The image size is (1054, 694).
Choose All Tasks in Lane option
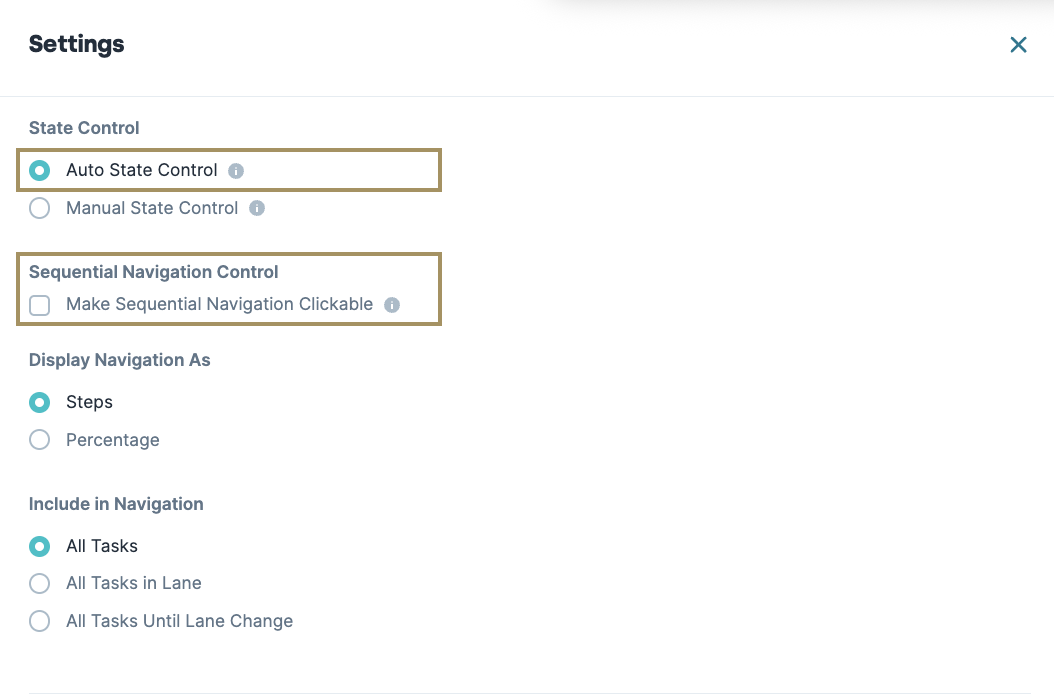(x=39, y=583)
